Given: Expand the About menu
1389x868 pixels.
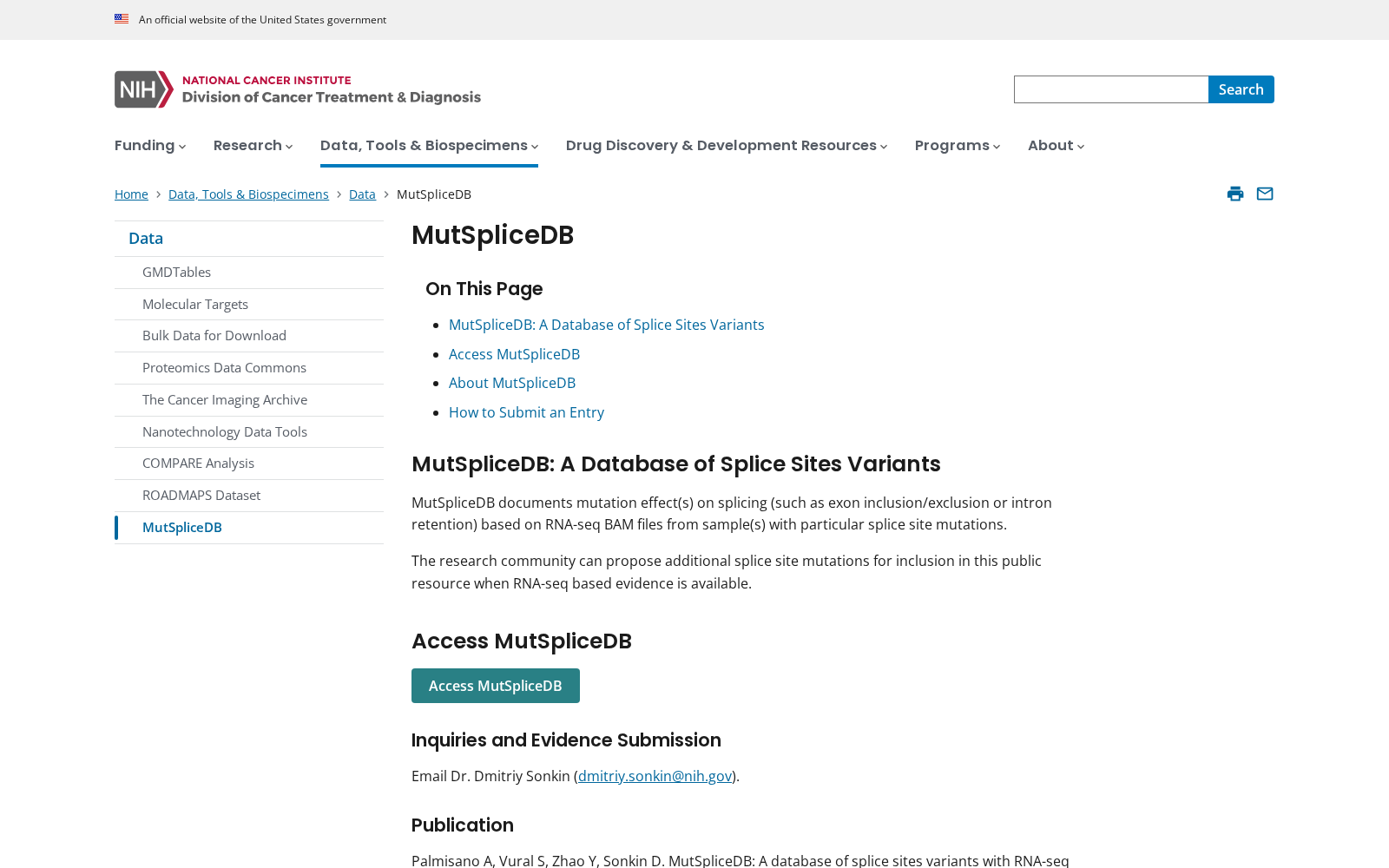Looking at the screenshot, I should click(1056, 146).
